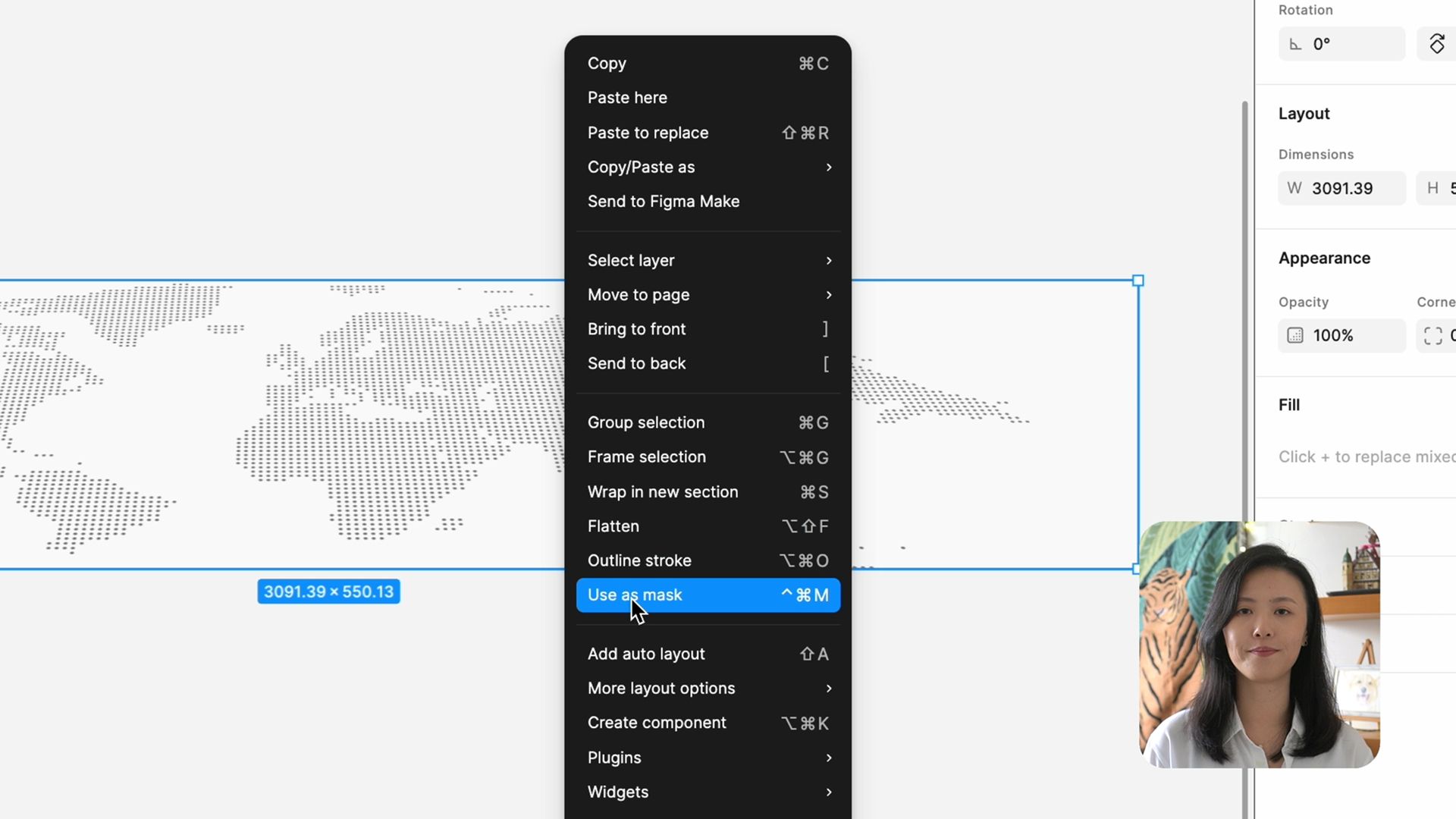Click the height H label icon
This screenshot has width=1456, height=819.
[x=1432, y=188]
